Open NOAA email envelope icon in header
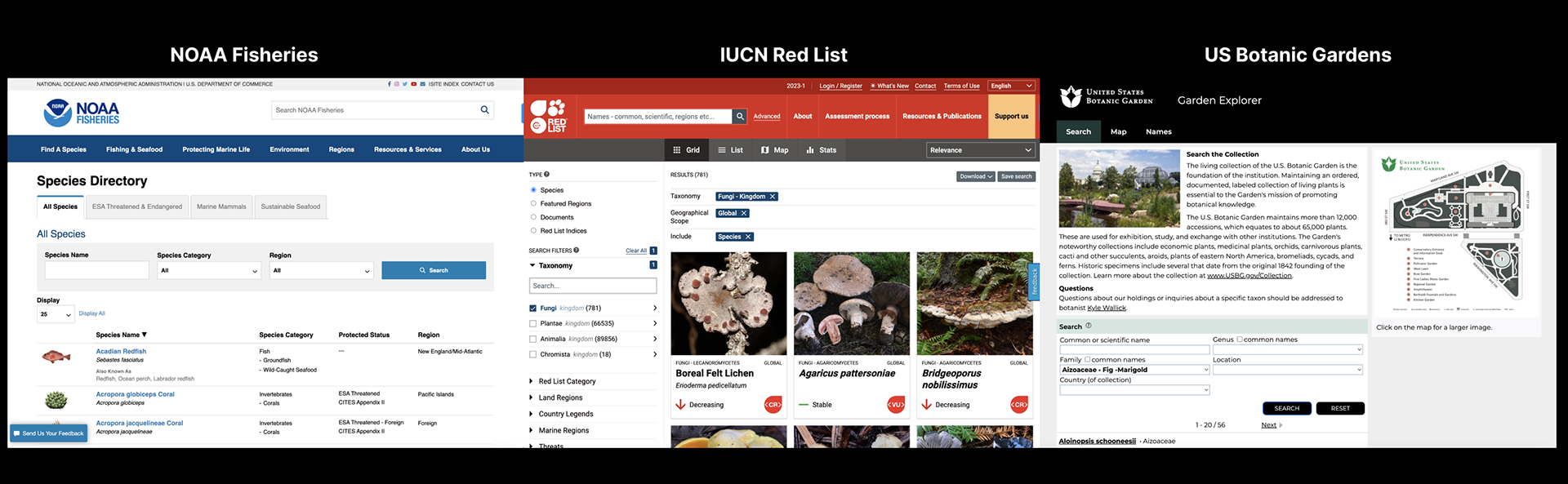This screenshot has height=484, width=1568. coord(423,84)
